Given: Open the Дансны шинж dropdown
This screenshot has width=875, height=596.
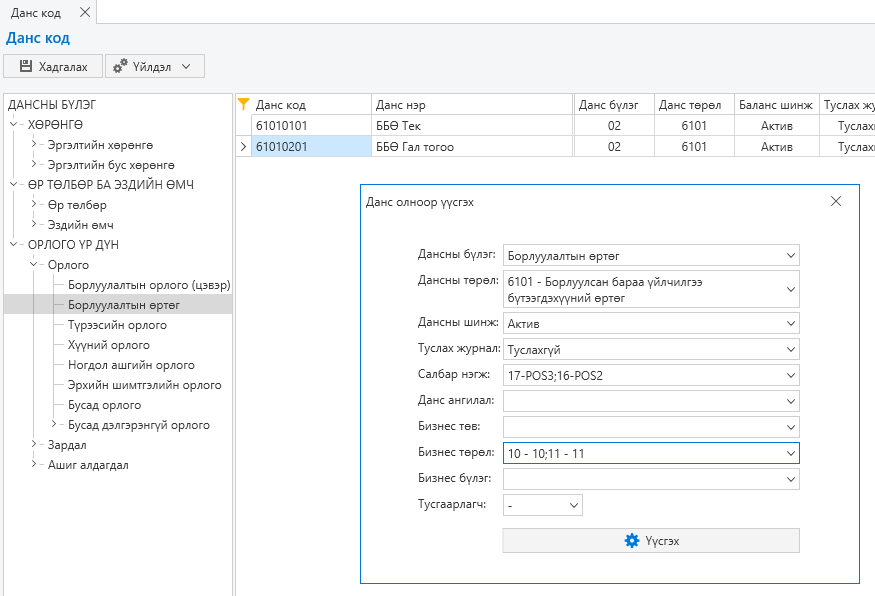Looking at the screenshot, I should pos(791,323).
